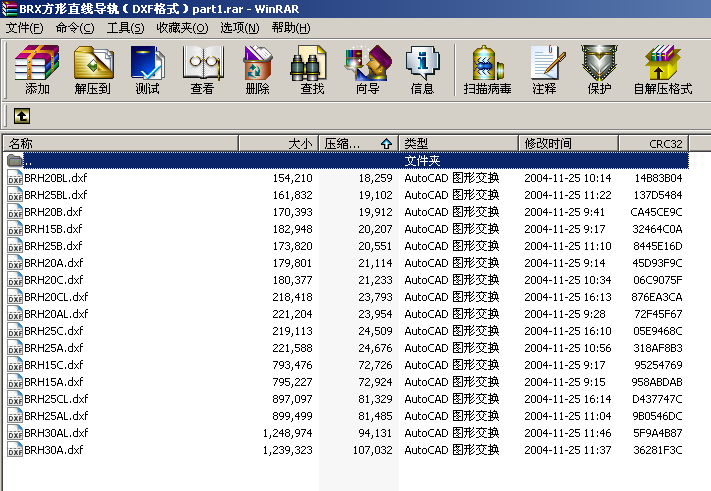Viewport: 711px width, 491px height.
Task: Sort by 大小 column header
Action: tap(279, 144)
